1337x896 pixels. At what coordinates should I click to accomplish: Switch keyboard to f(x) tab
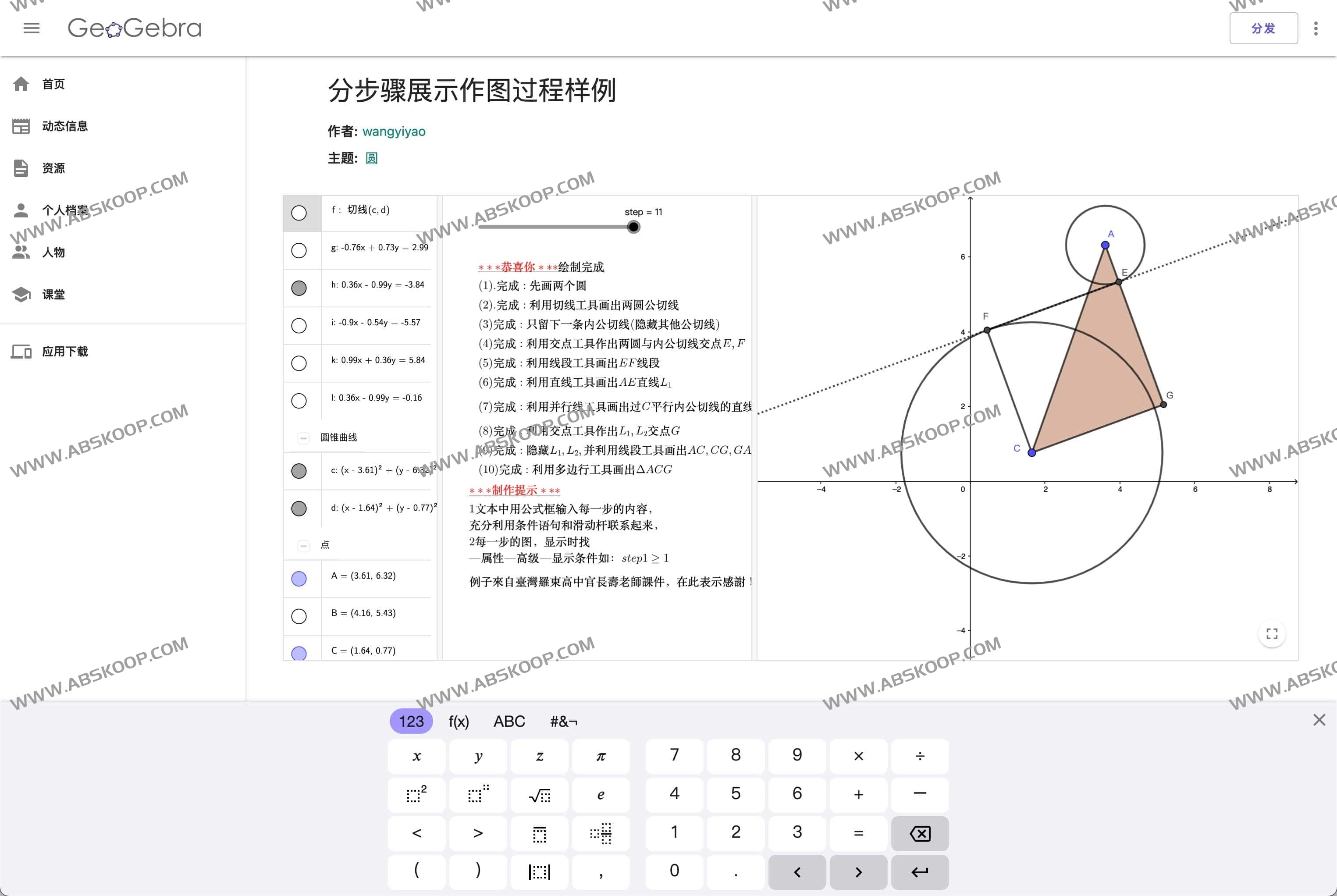tap(458, 722)
